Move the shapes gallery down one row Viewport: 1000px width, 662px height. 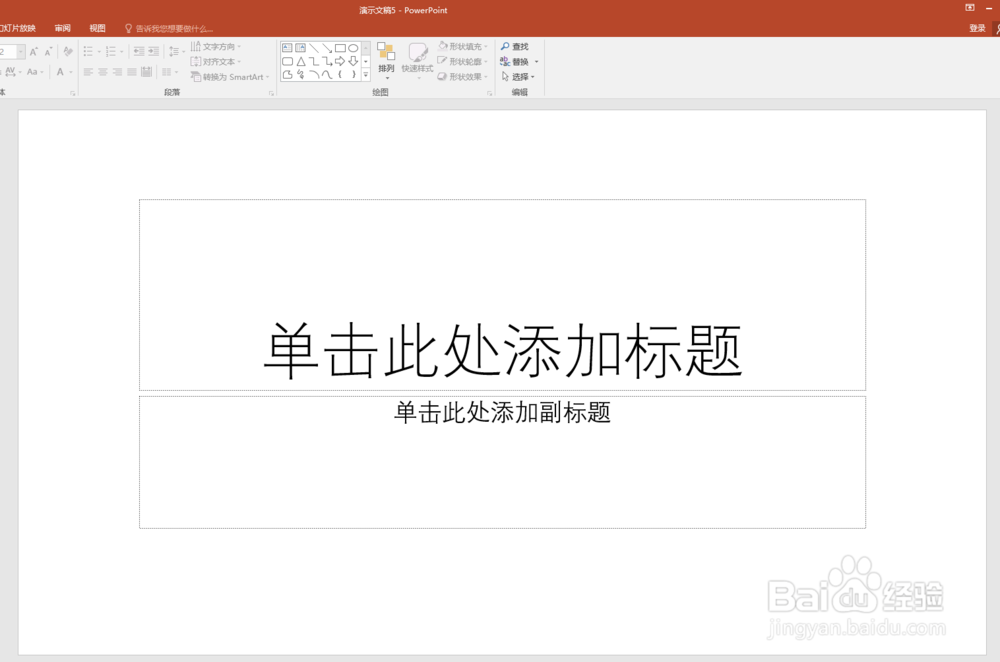pyautogui.click(x=365, y=61)
